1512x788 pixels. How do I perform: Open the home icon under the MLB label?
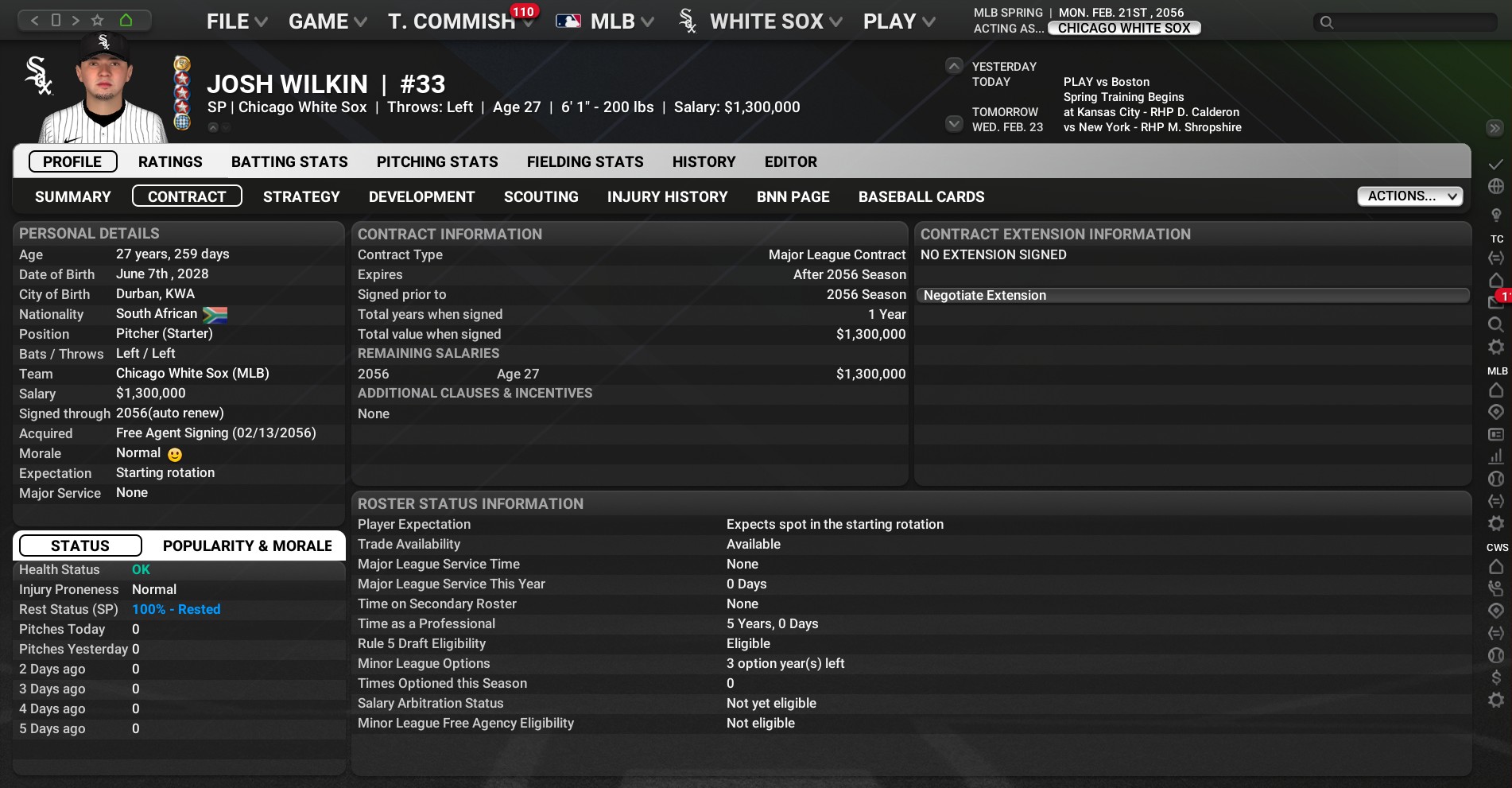click(x=1495, y=390)
